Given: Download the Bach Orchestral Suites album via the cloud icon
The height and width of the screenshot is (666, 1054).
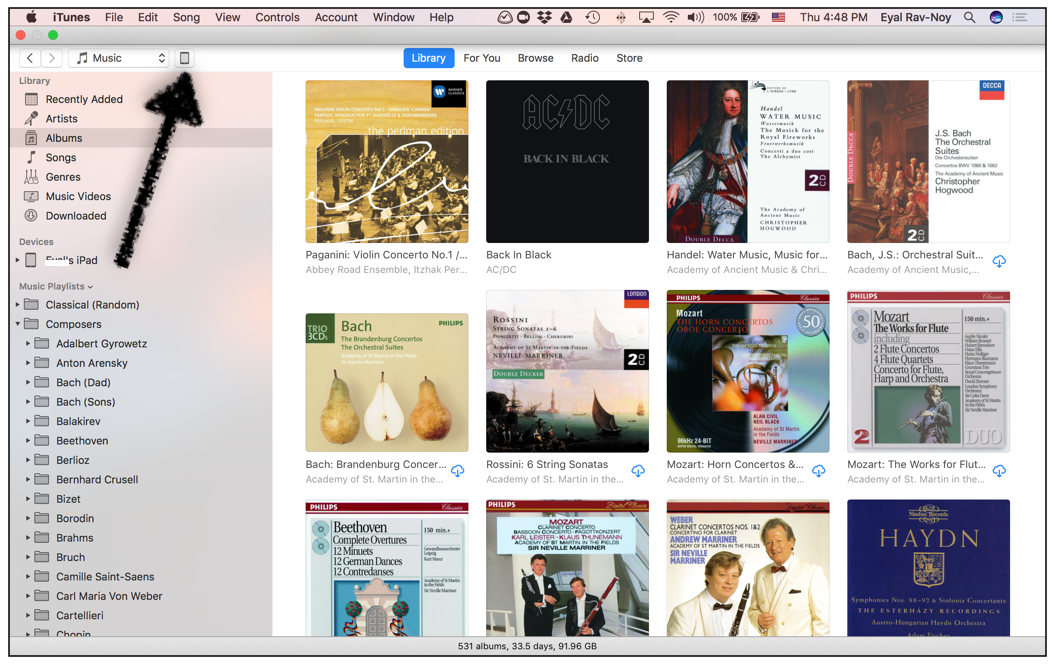Looking at the screenshot, I should pos(999,261).
